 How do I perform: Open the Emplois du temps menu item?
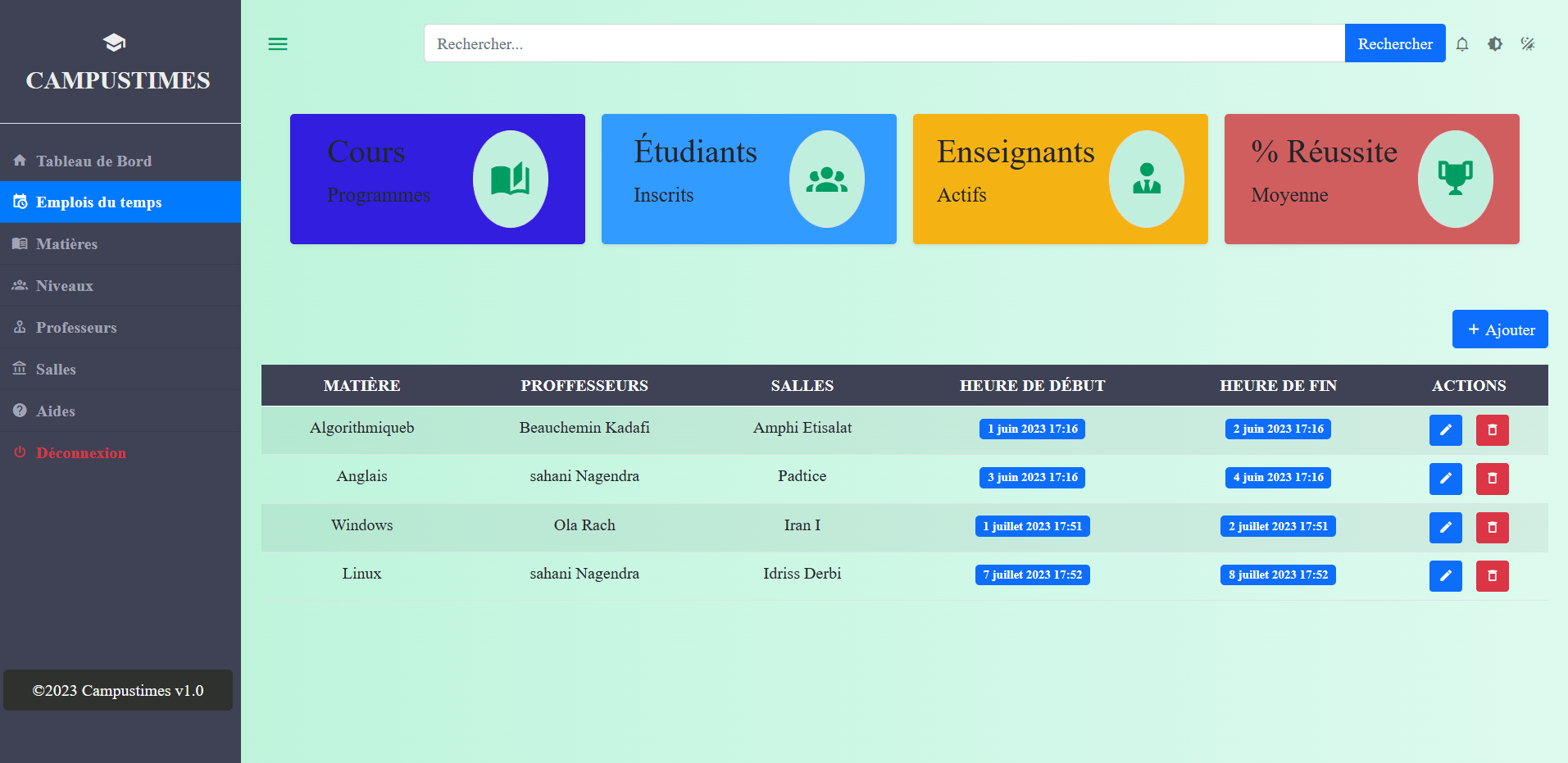[98, 202]
